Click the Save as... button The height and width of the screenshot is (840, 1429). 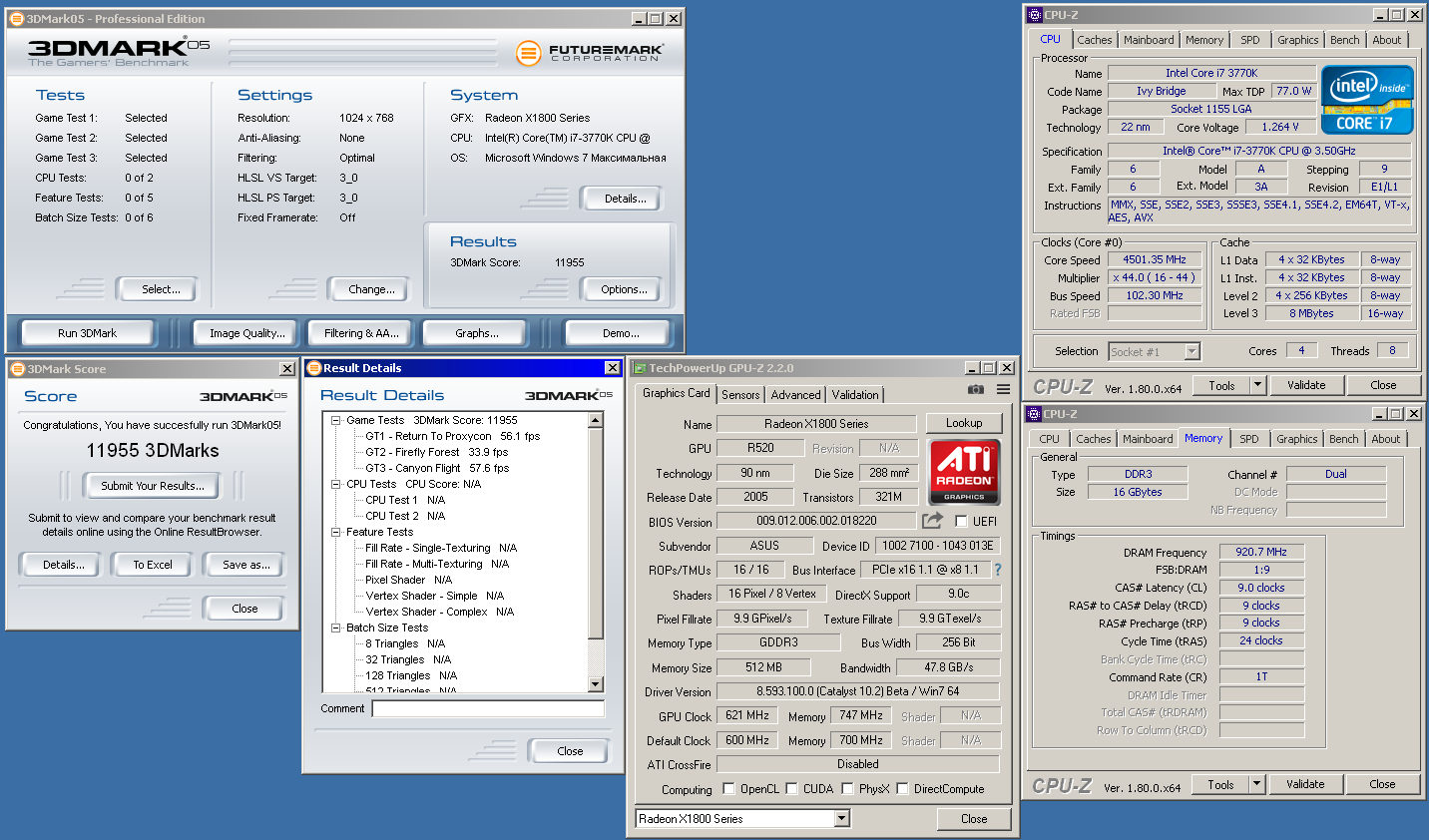click(x=246, y=565)
